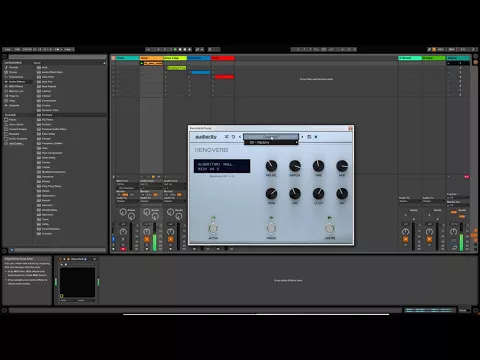Click the algorithm display on XenoVerb
Screen dimensions: 480x360
[222, 166]
